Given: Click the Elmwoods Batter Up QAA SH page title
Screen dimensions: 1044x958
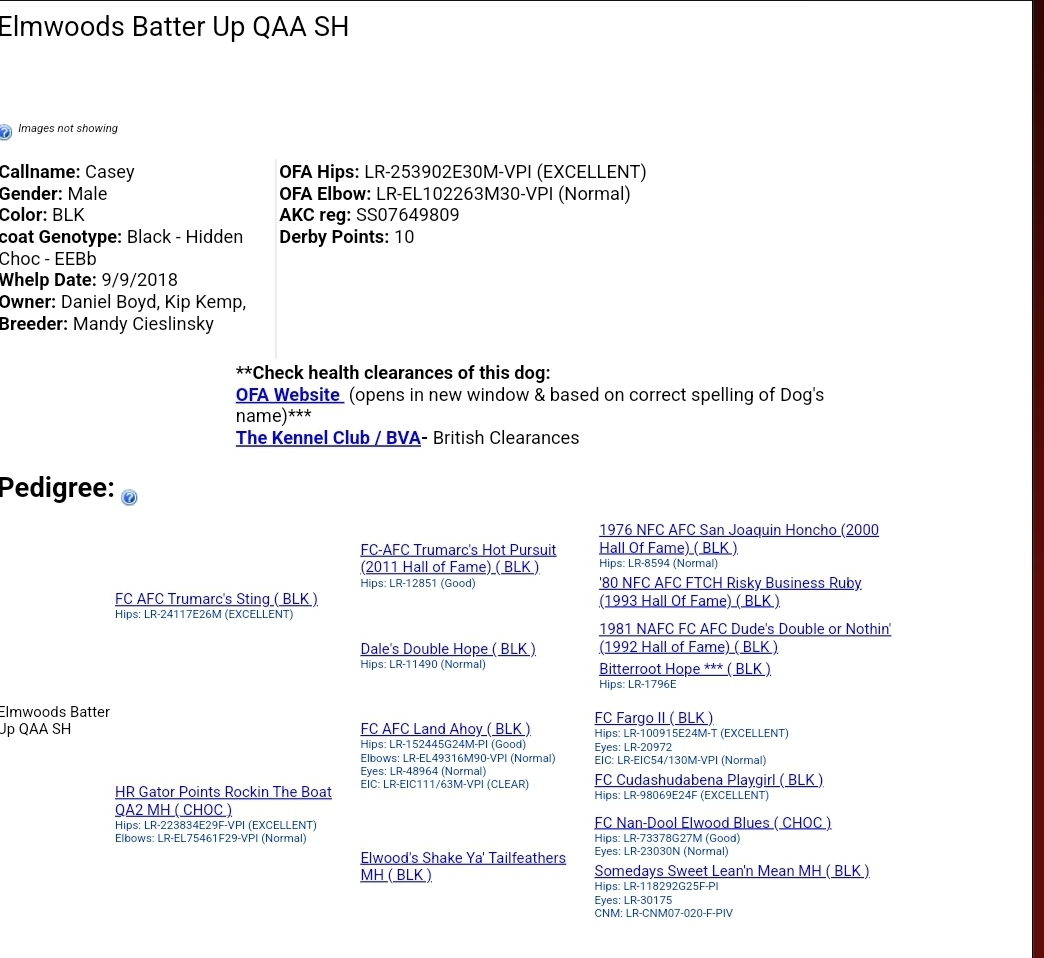Looking at the screenshot, I should pos(174,27).
